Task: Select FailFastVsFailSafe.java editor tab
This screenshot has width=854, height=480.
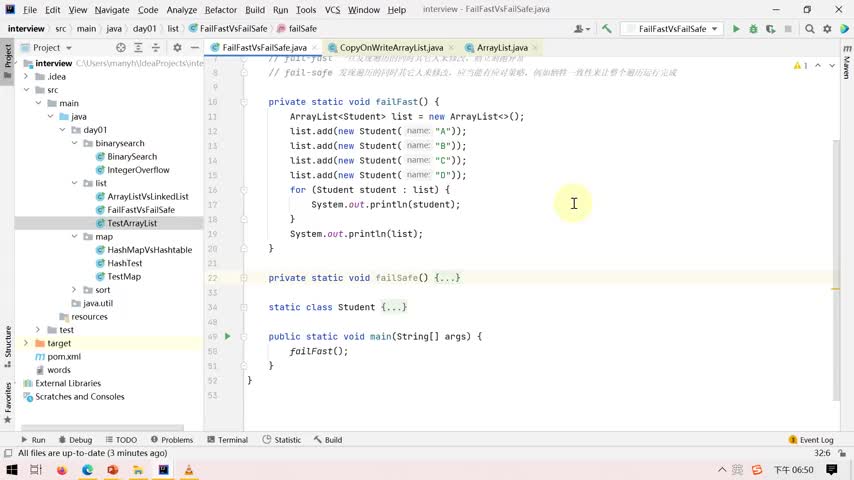Action: pyautogui.click(x=264, y=48)
